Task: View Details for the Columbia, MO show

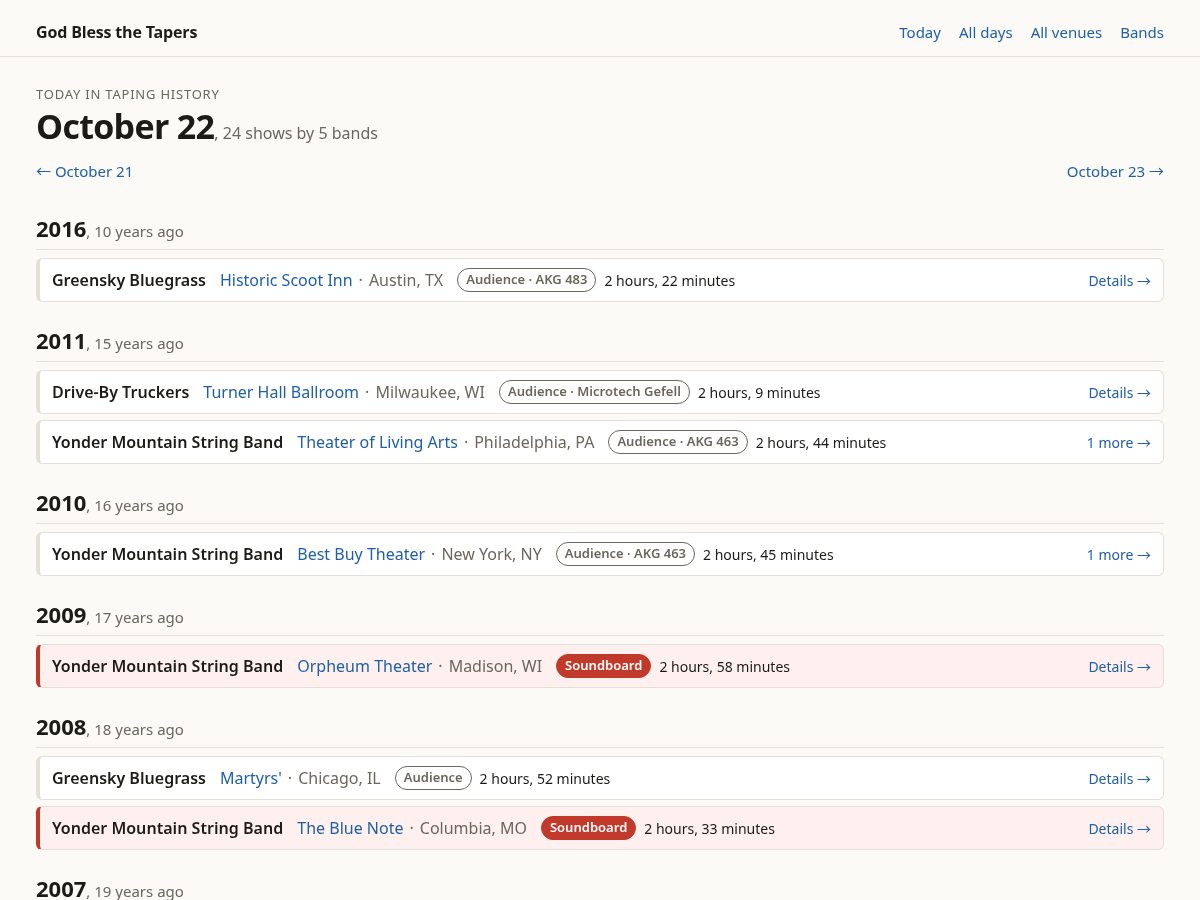Action: [1119, 829]
